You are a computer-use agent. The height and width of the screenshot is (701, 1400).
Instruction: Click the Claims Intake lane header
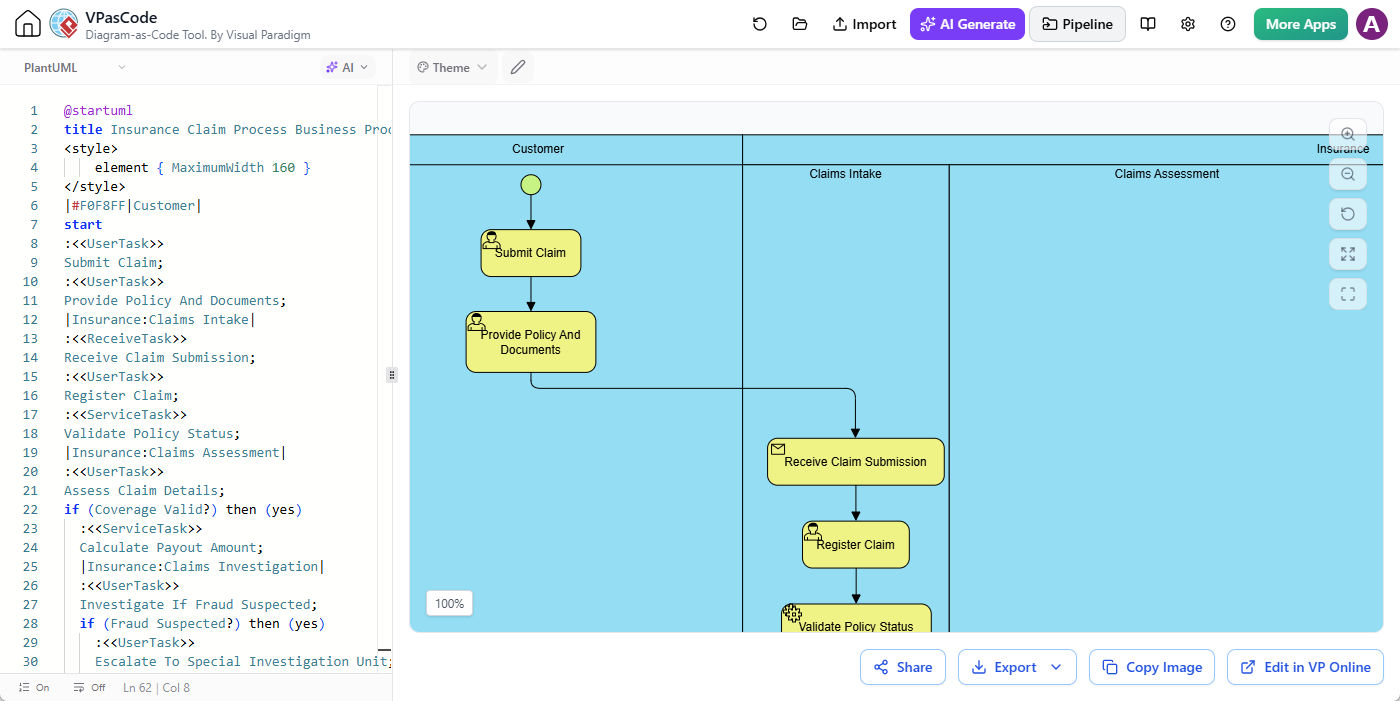(845, 174)
